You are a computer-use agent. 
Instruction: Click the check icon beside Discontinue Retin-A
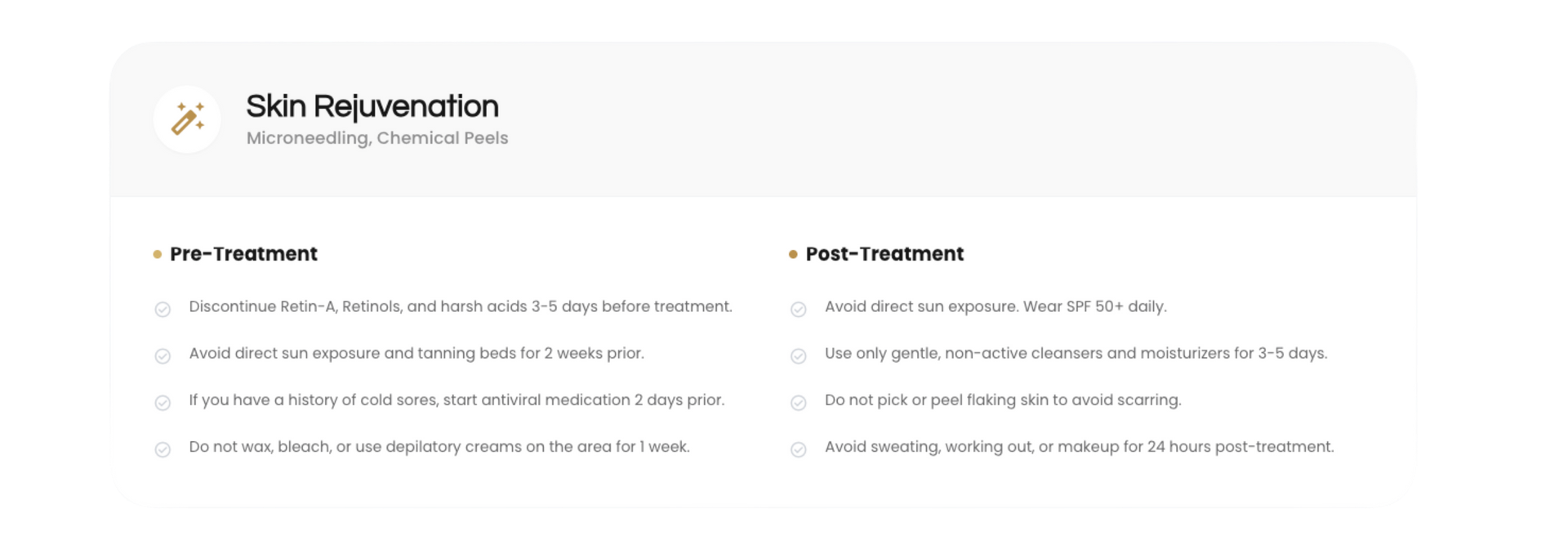[163, 310]
